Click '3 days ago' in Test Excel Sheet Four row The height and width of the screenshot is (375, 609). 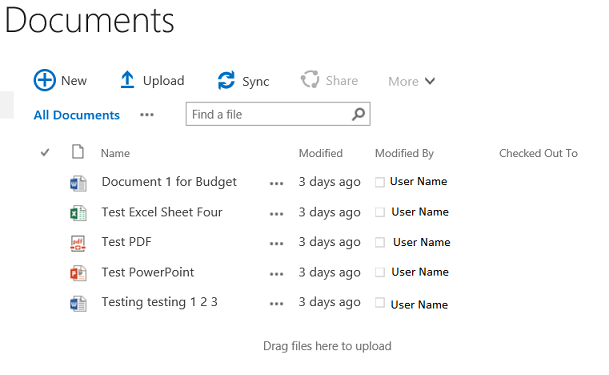[329, 212]
